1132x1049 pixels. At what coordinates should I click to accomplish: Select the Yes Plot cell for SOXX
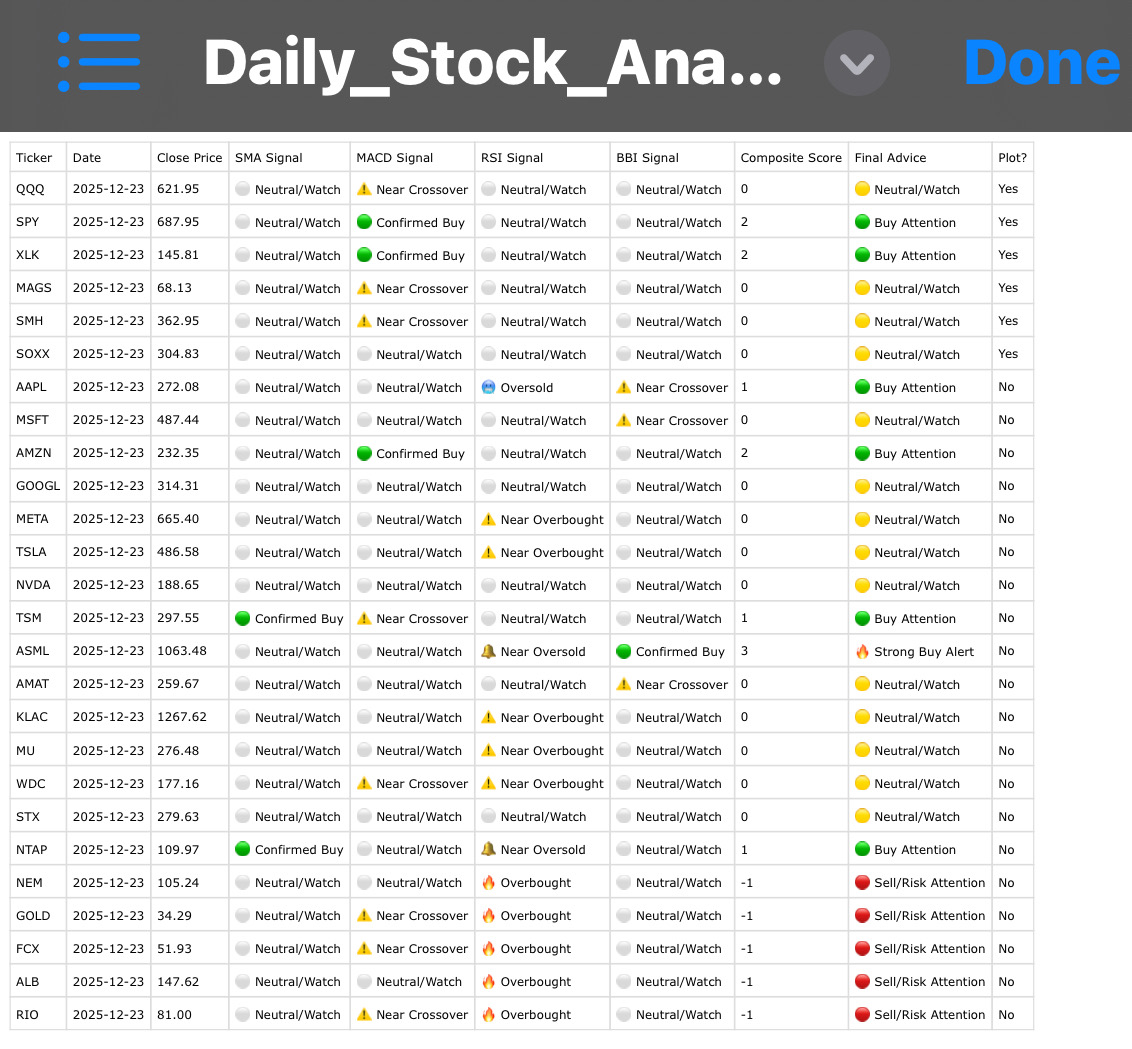click(1013, 354)
